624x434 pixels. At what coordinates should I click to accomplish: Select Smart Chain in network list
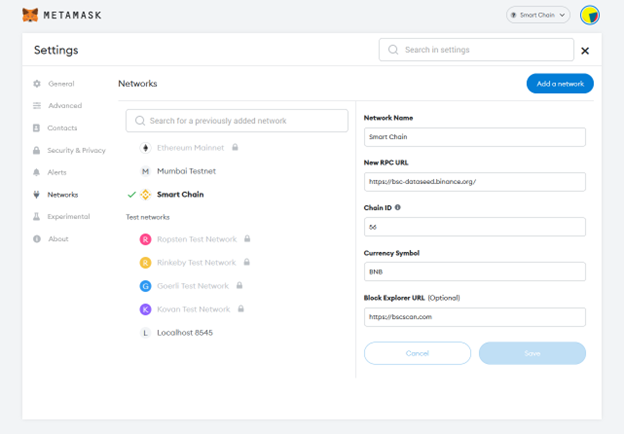[x=180, y=195]
